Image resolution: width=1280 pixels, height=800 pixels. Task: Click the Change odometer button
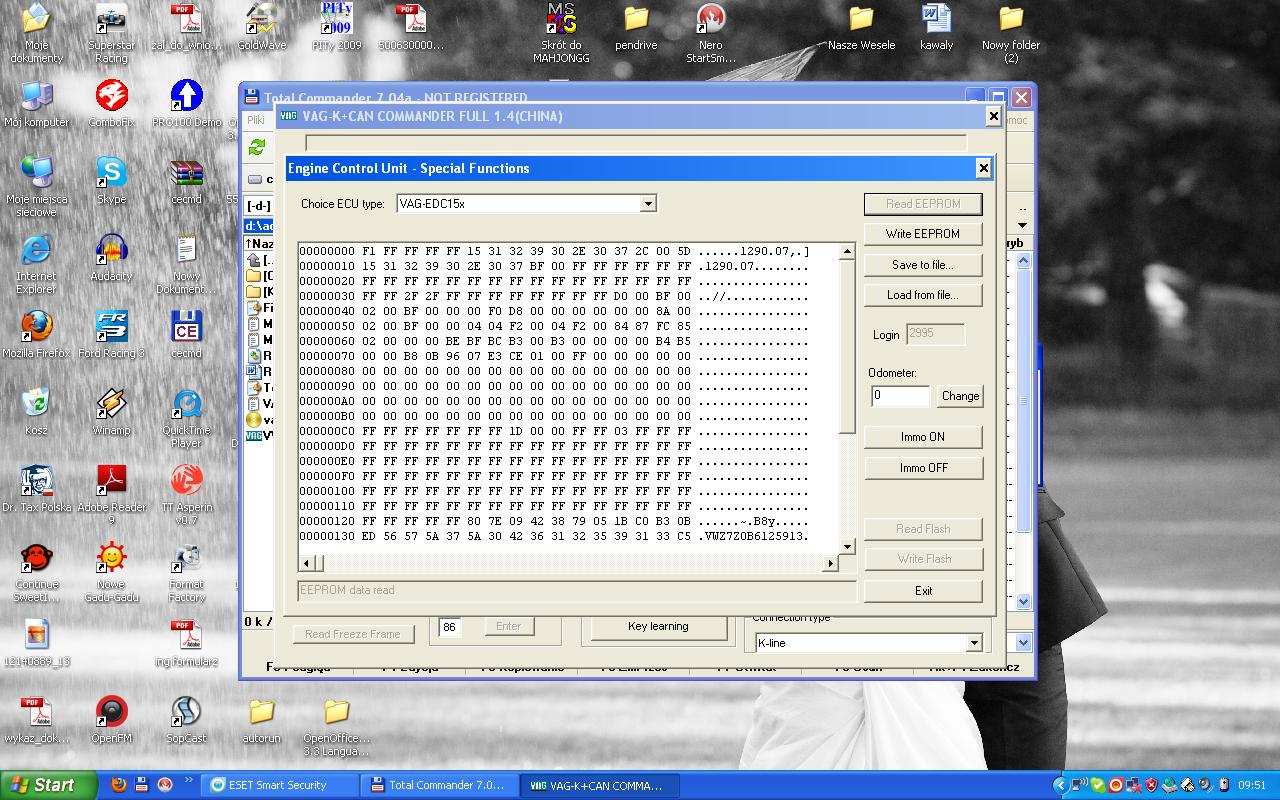[960, 396]
